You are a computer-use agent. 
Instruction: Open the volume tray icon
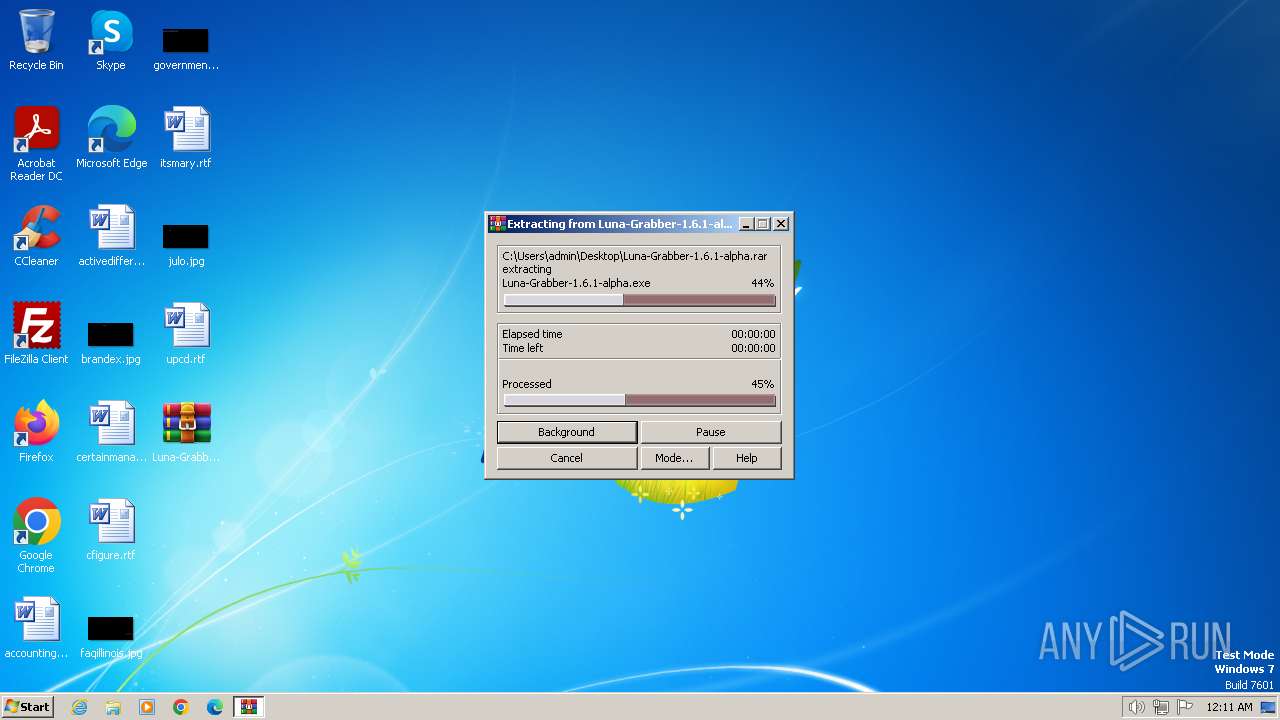click(1136, 707)
